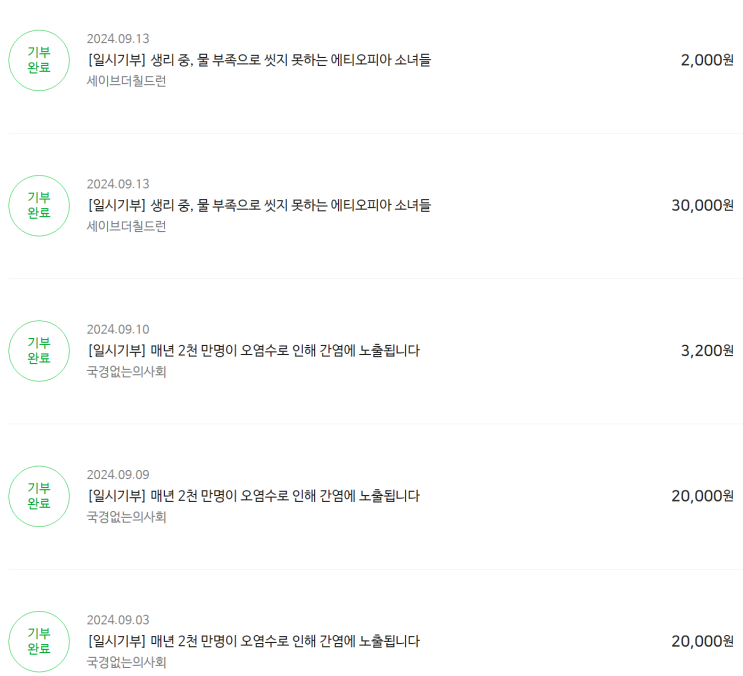Image resolution: width=743 pixels, height=676 pixels.
Task: Click the 20,000원 amount for 2024.09.03
Action: [x=702, y=641]
